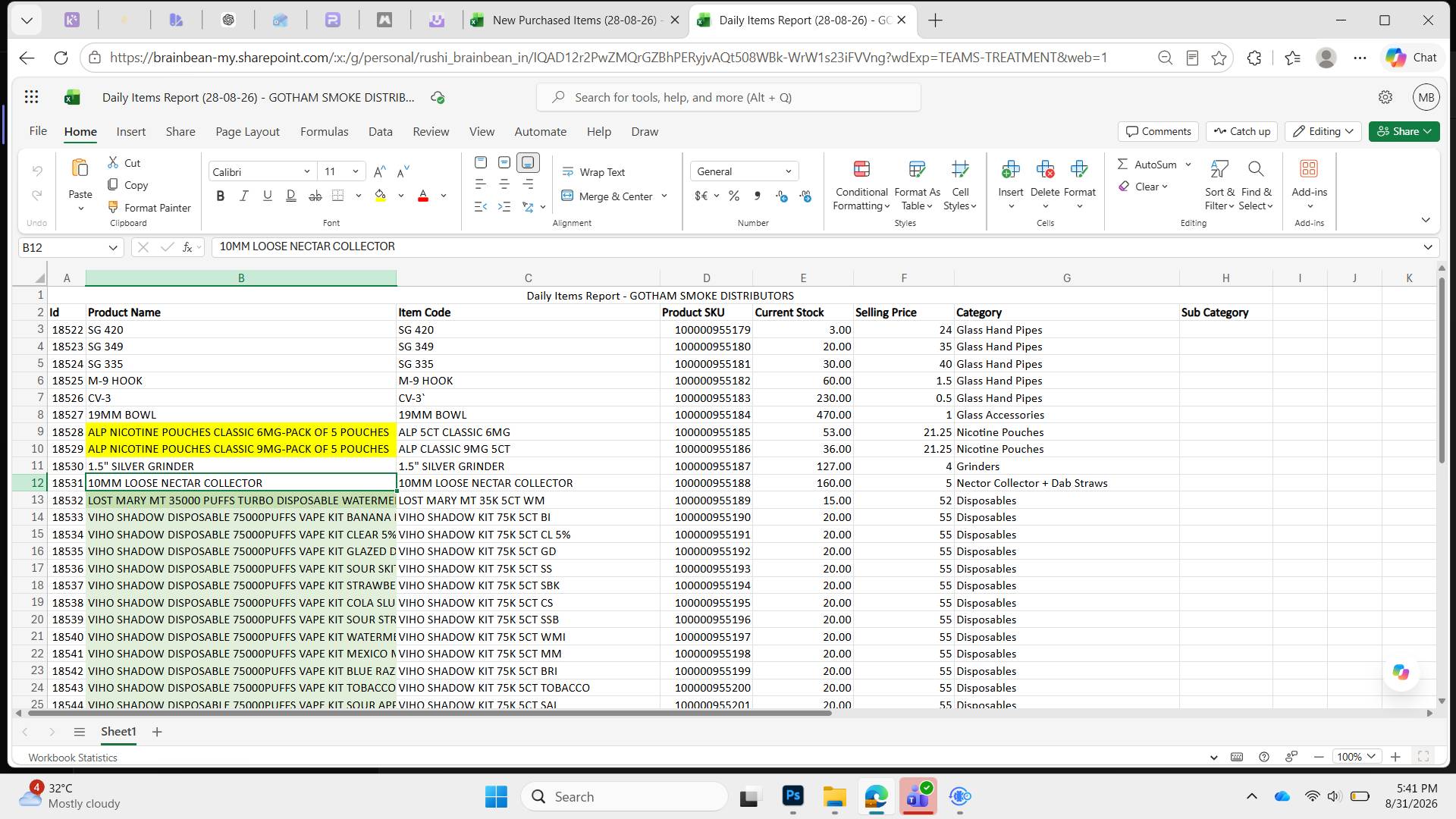Image resolution: width=1456 pixels, height=819 pixels.
Task: Click the Format Painter icon
Action: 113,207
